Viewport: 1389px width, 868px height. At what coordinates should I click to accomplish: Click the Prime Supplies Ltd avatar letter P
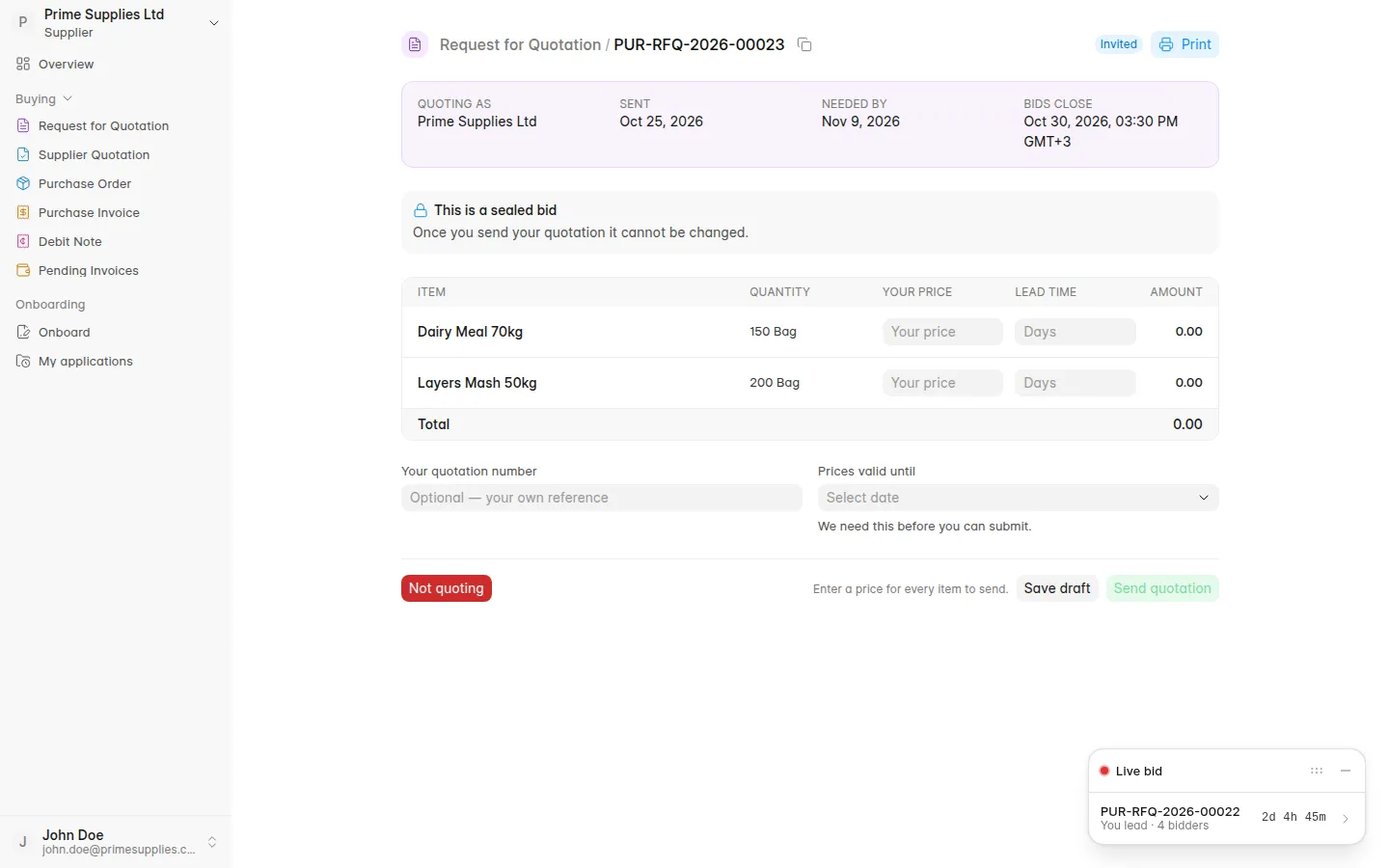tap(23, 22)
